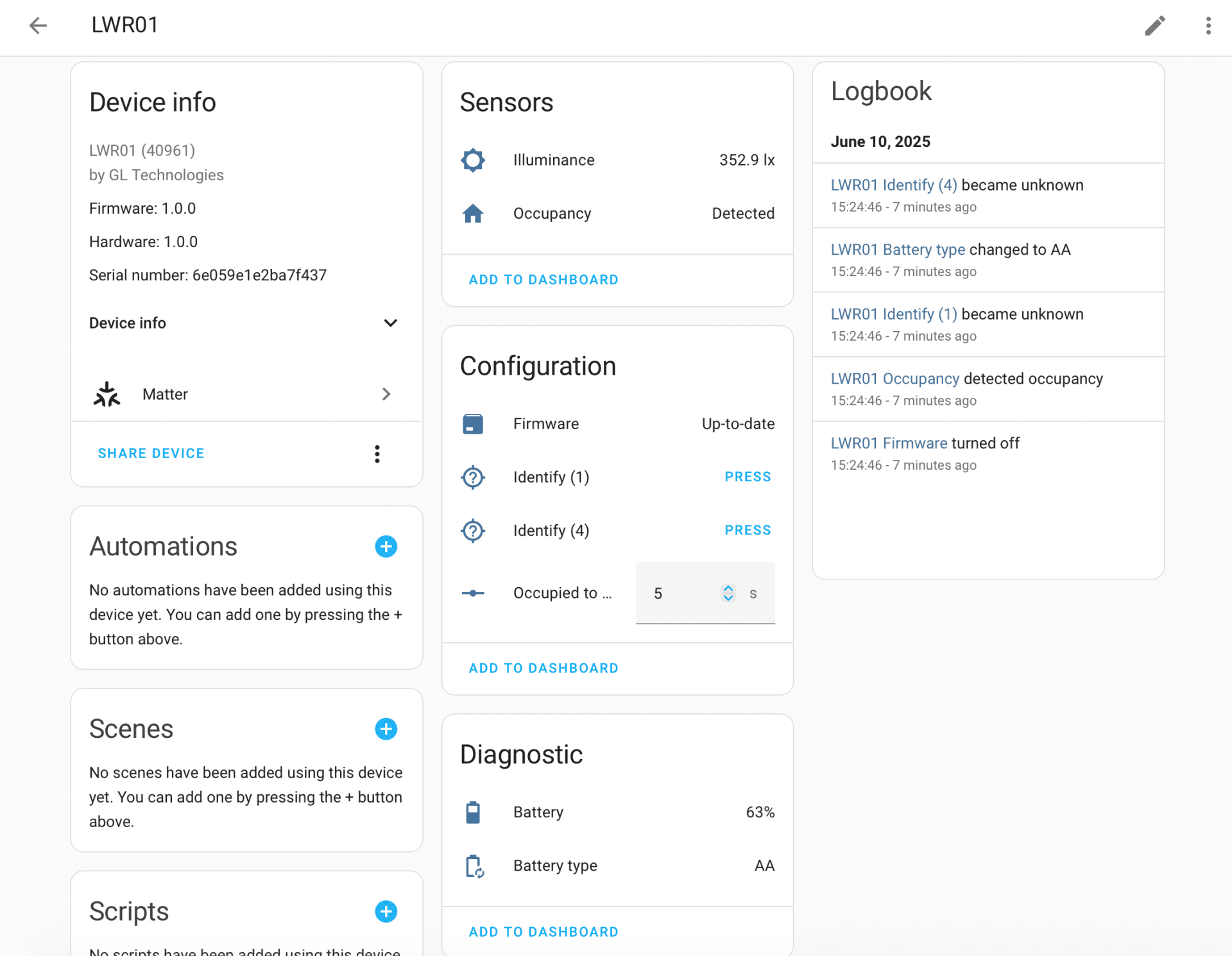
Task: Expand the Device info section chevron
Action: pyautogui.click(x=390, y=323)
